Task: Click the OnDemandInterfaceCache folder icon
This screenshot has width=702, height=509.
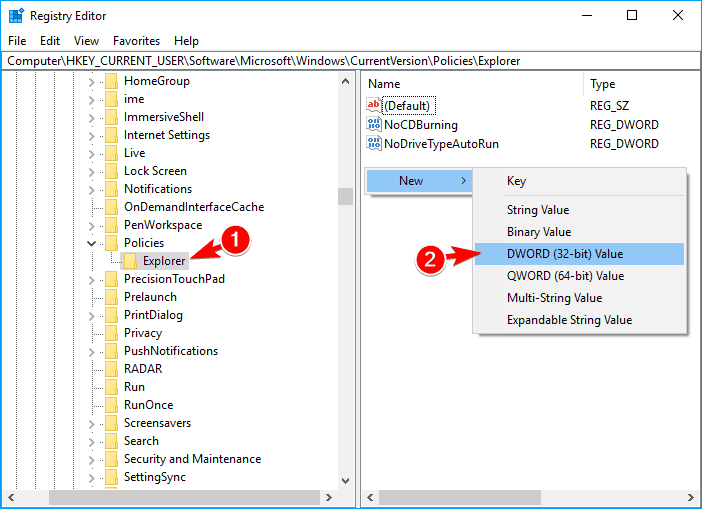Action: 111,207
